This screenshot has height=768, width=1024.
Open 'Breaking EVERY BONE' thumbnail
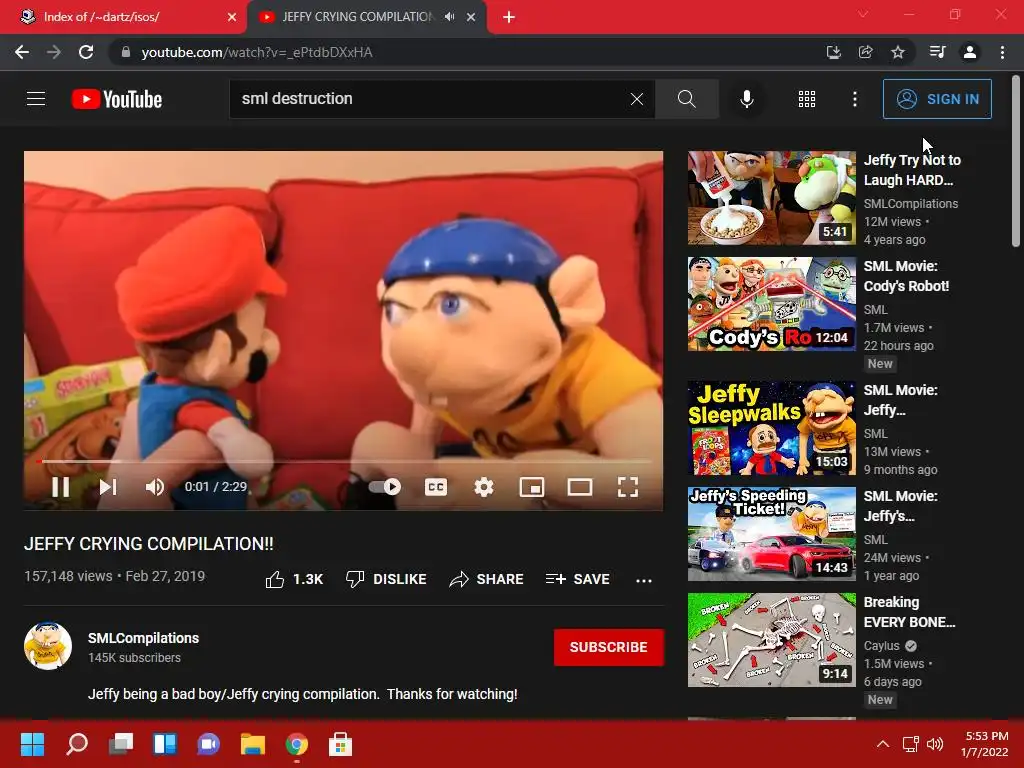click(x=771, y=640)
